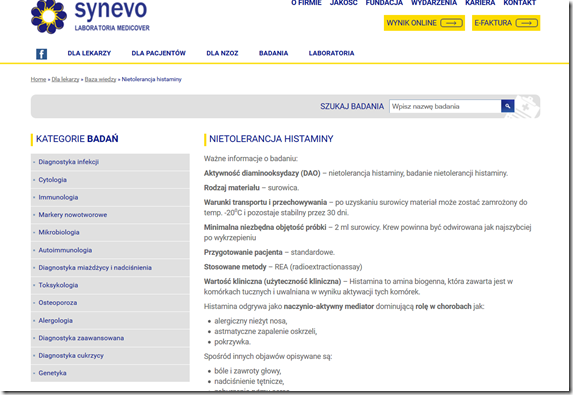Click the magnifier search button
Viewport: 573px width, 395px height.
coord(508,106)
